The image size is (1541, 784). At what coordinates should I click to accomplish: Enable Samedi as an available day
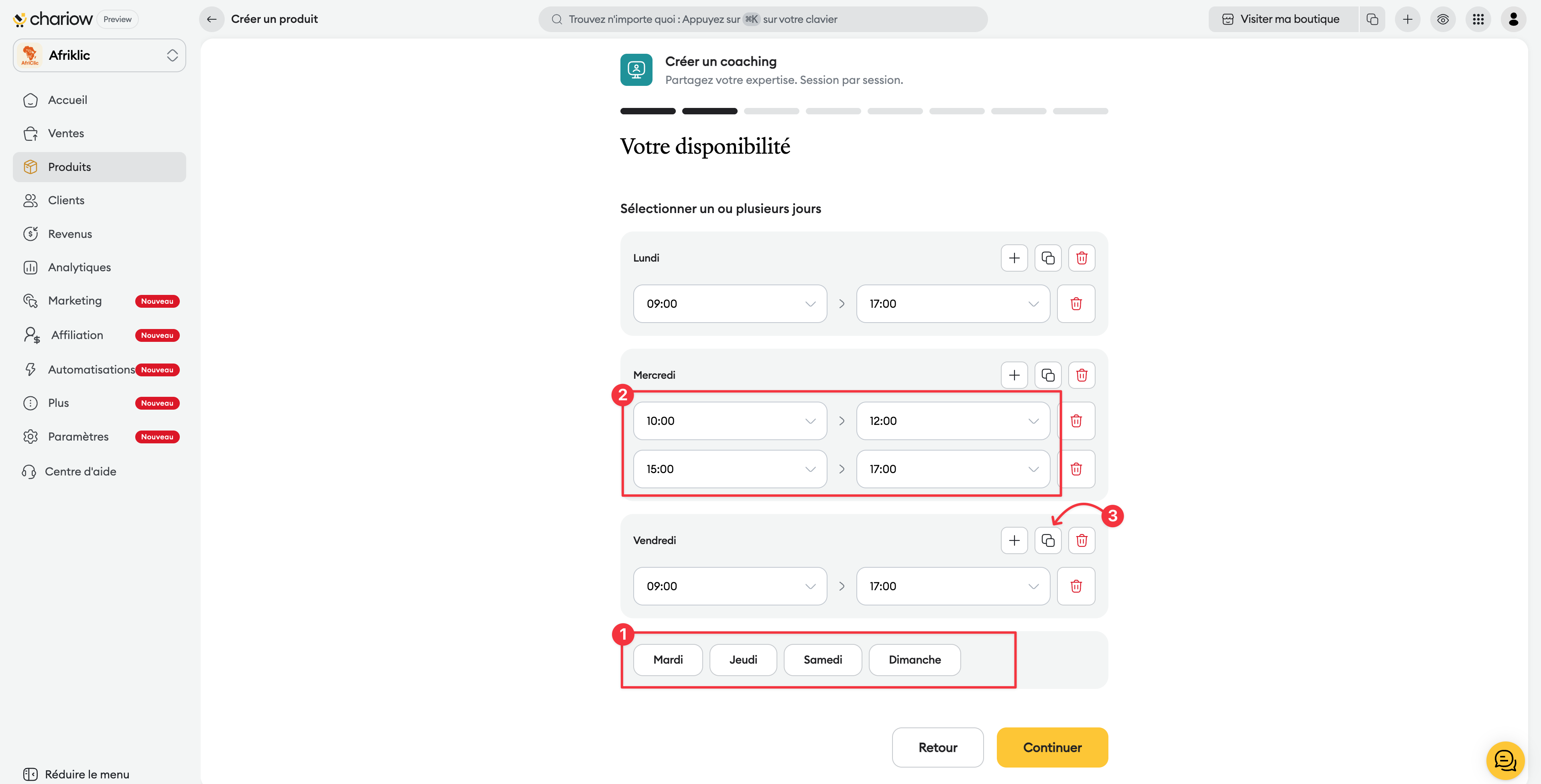pos(823,660)
